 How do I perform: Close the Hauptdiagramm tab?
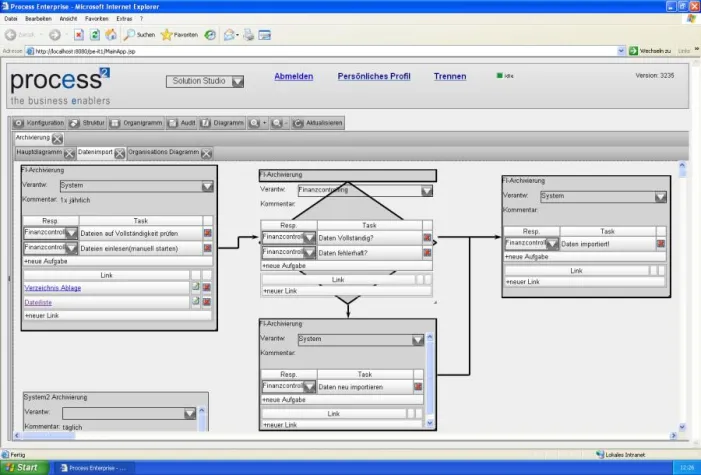click(69, 154)
